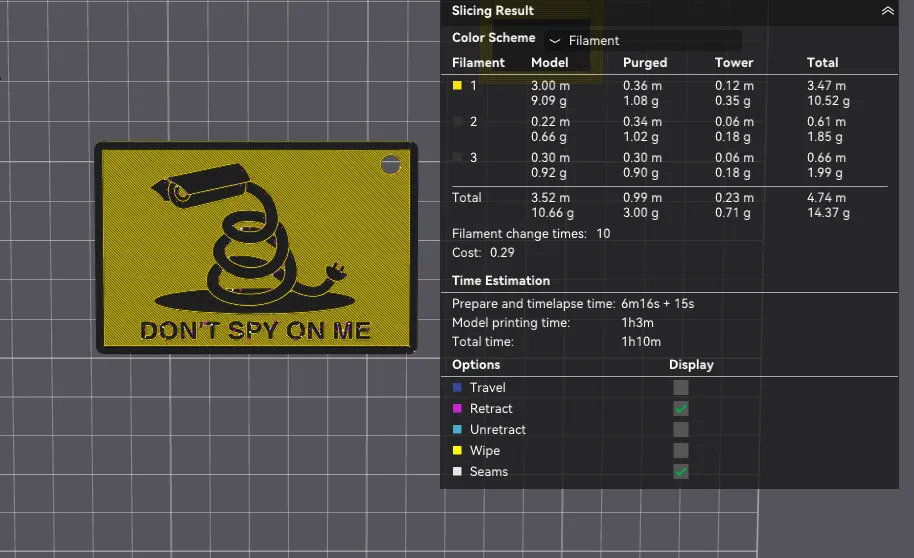
Task: Open the Color Scheme Filament dropdown
Action: click(643, 40)
